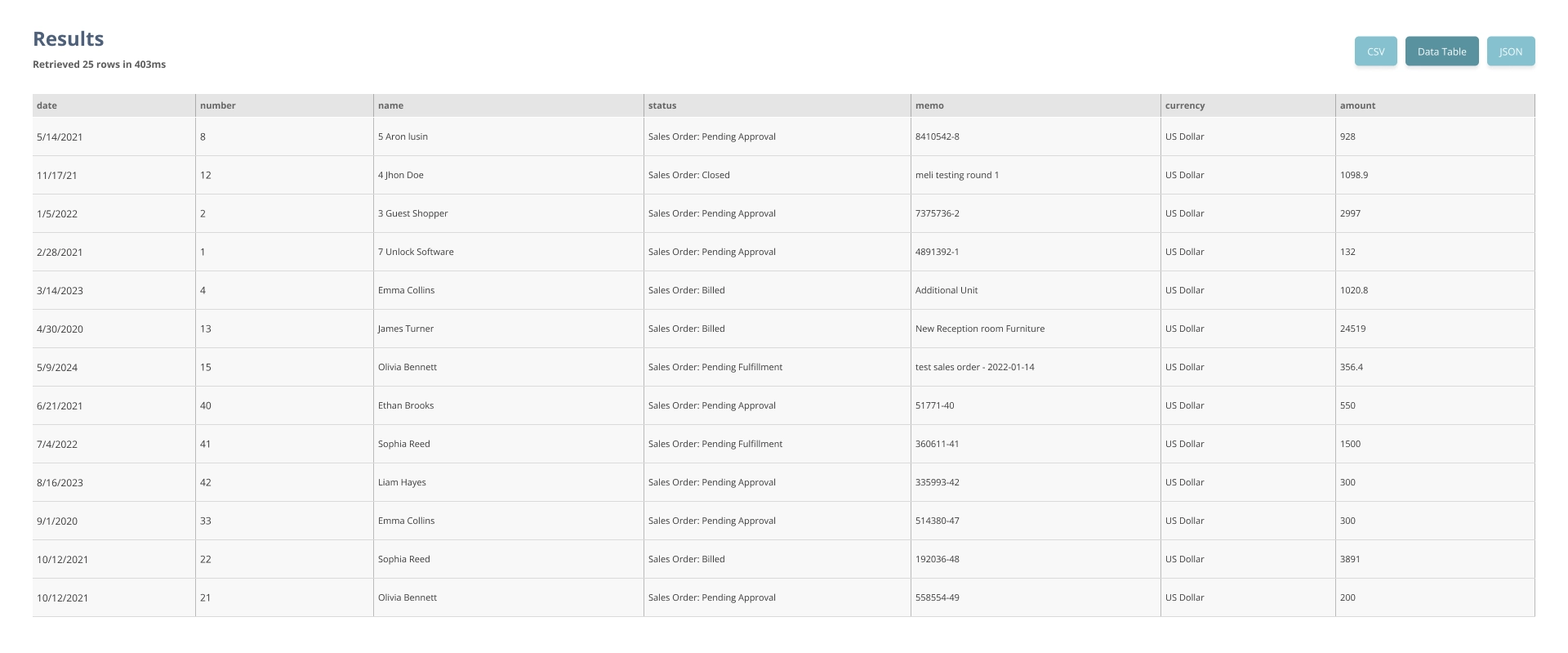The image size is (1568, 653).
Task: Click the 'meli testing round 1' memo cell
Action: tap(956, 175)
